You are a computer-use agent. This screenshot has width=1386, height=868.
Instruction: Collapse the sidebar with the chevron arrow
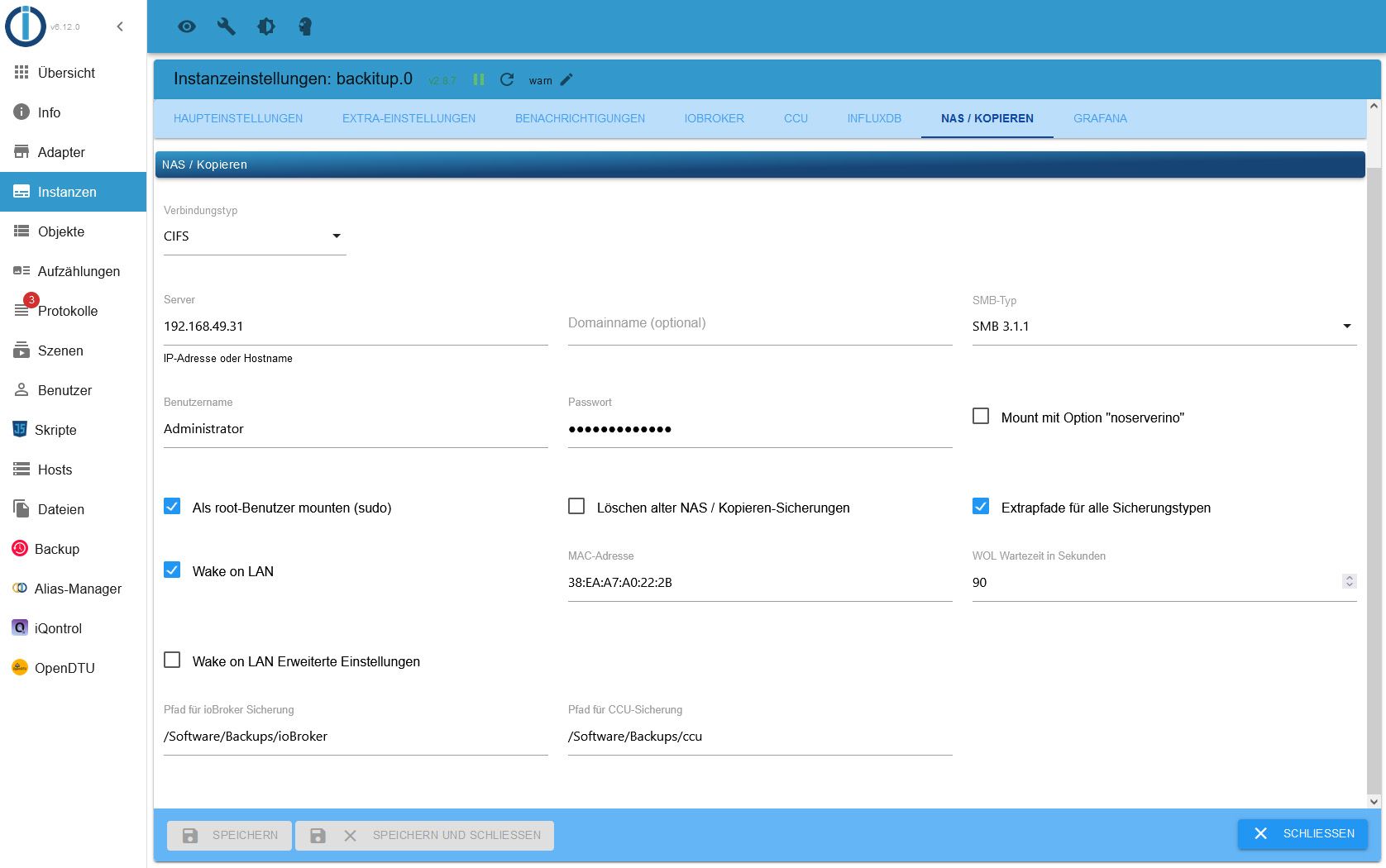click(120, 26)
